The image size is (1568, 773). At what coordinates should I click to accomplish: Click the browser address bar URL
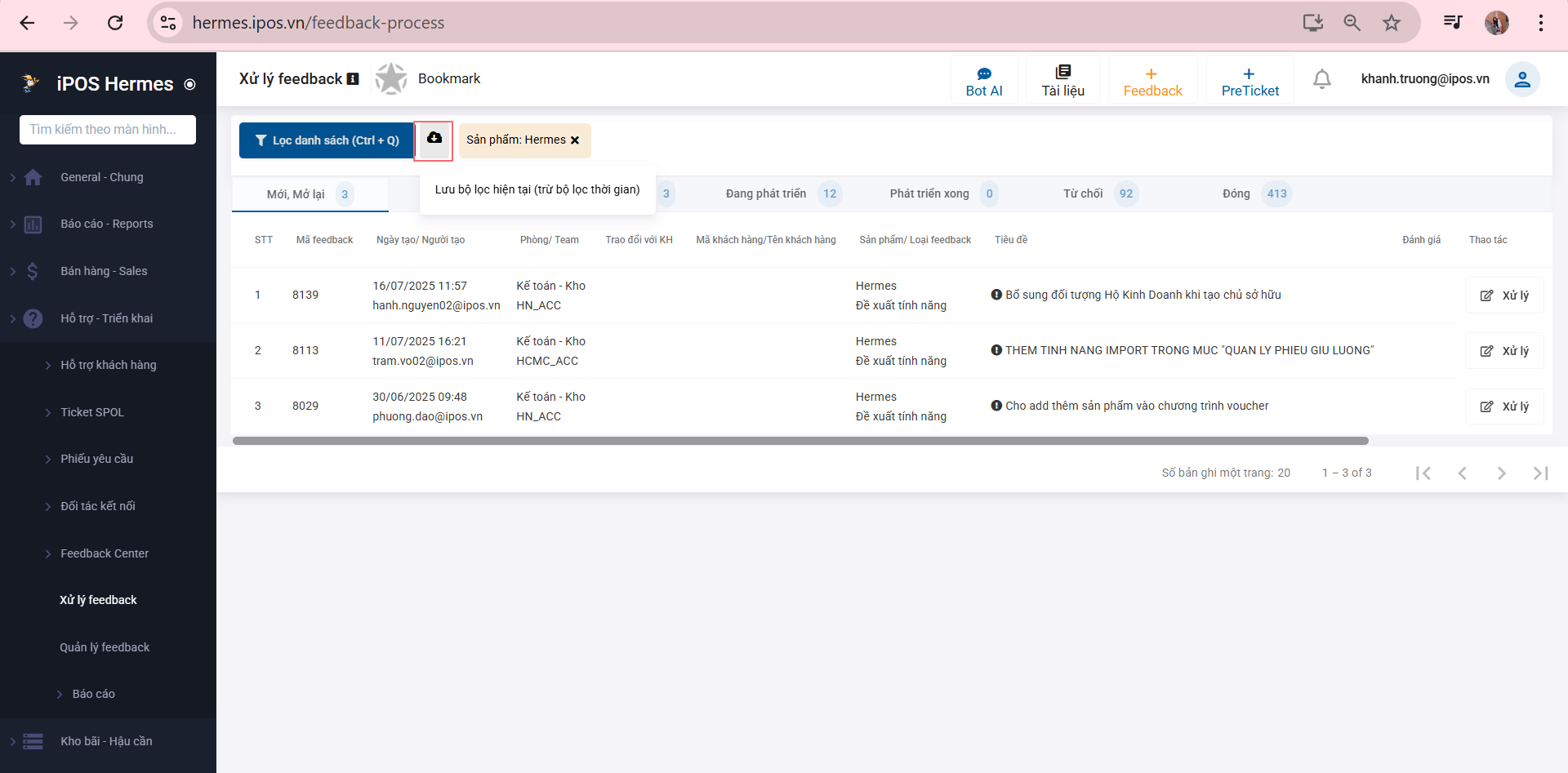[318, 23]
